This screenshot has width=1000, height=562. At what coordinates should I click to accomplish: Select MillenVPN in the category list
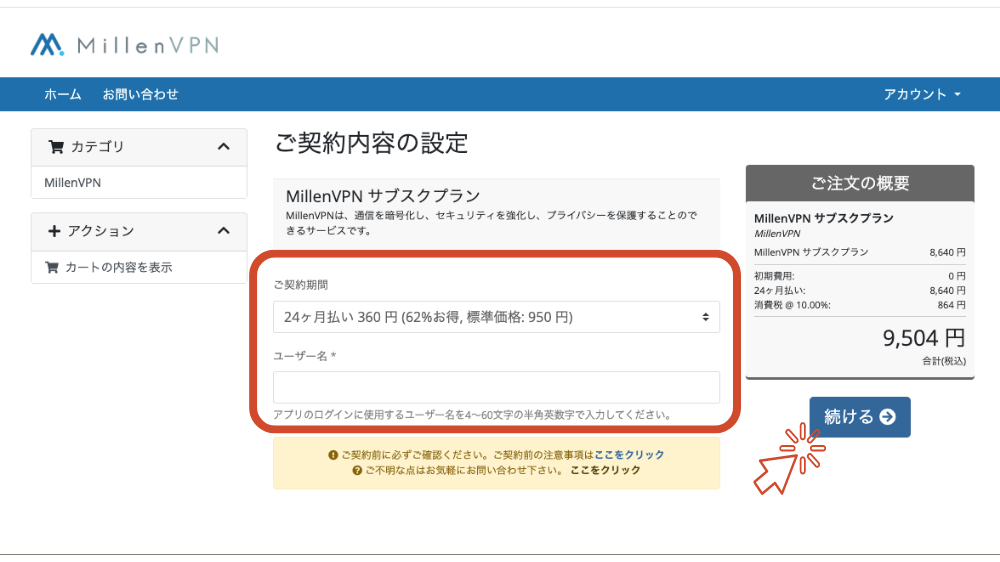point(73,183)
